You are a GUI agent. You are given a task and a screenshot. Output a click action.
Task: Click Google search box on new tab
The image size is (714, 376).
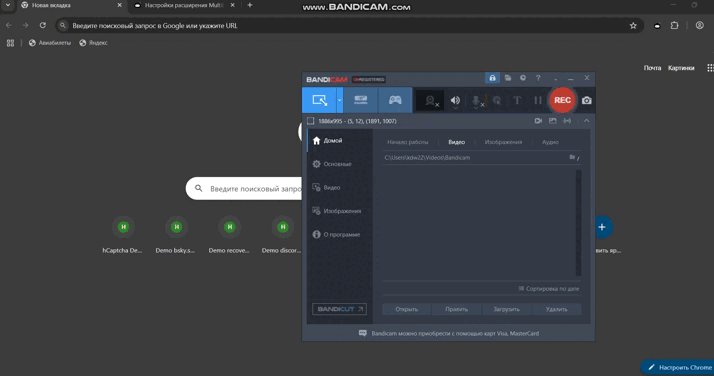click(x=244, y=188)
